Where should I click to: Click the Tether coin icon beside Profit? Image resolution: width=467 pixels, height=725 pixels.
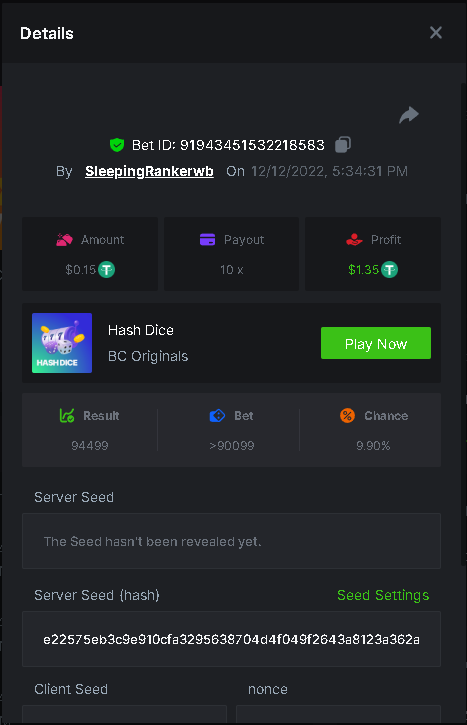[389, 270]
